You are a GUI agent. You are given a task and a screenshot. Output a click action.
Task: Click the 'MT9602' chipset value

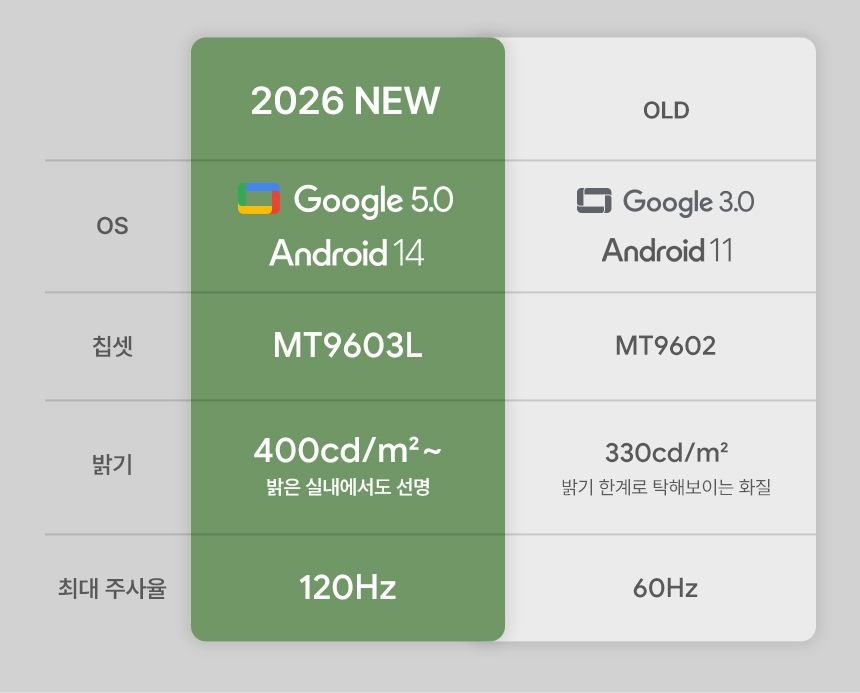point(665,346)
